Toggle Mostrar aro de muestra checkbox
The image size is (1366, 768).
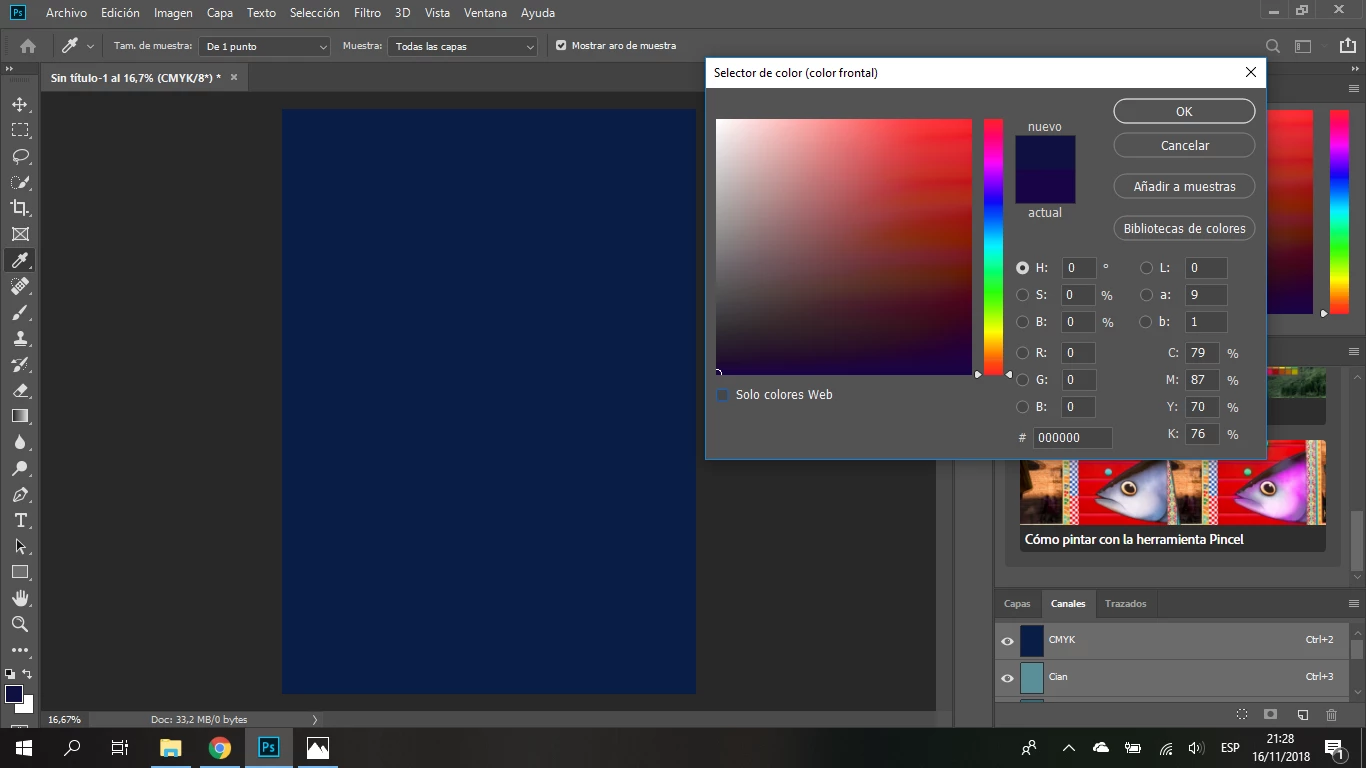561,46
